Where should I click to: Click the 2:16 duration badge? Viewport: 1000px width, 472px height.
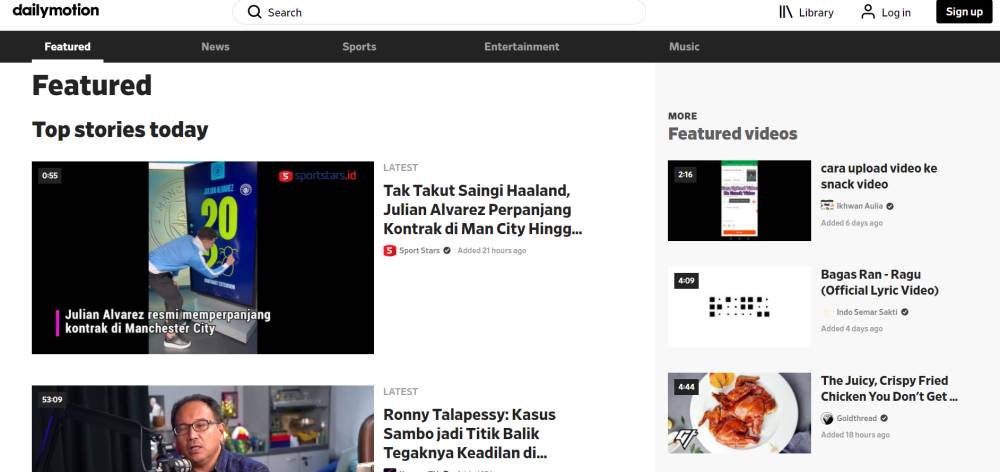coord(686,174)
